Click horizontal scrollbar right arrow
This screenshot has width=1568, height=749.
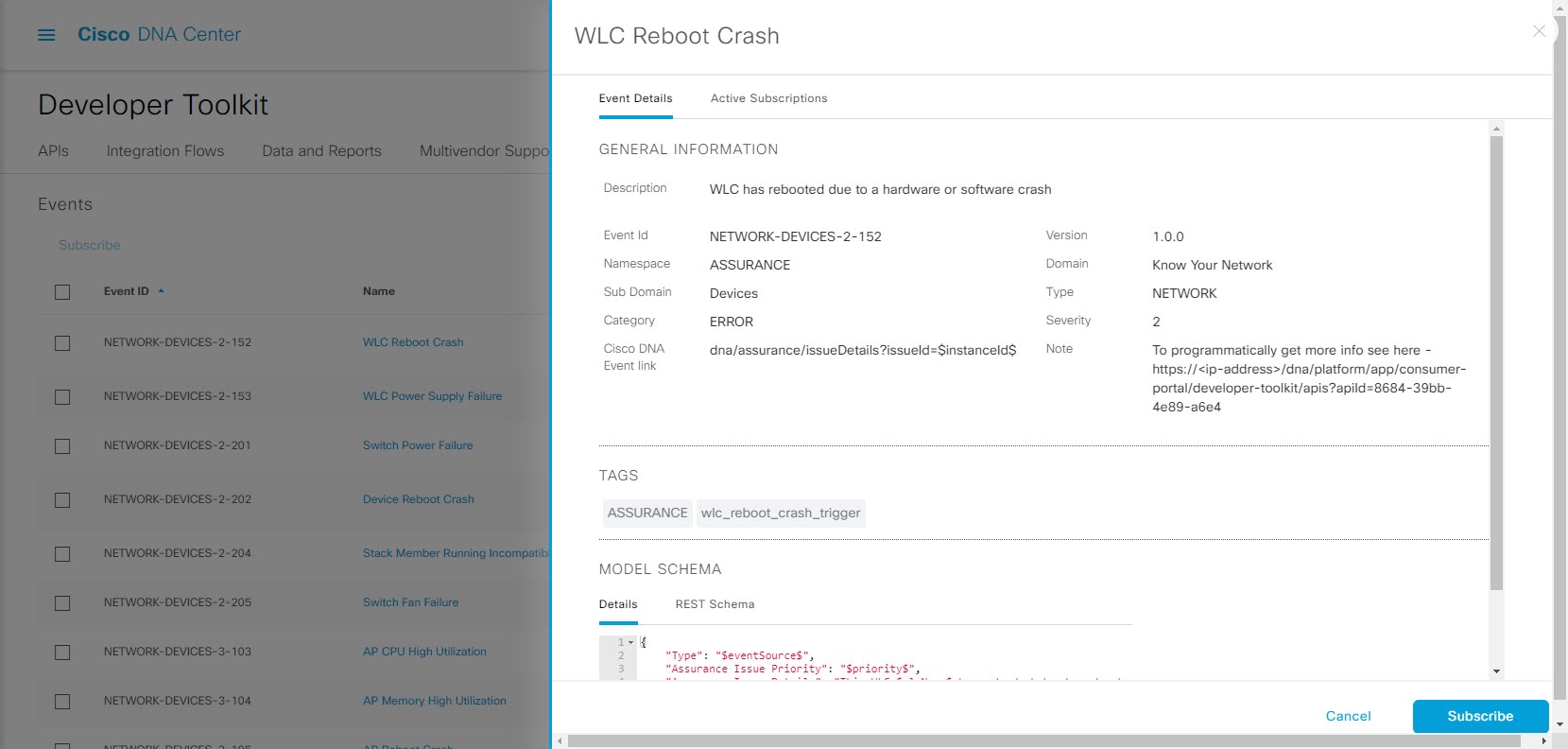pyautogui.click(x=1544, y=741)
